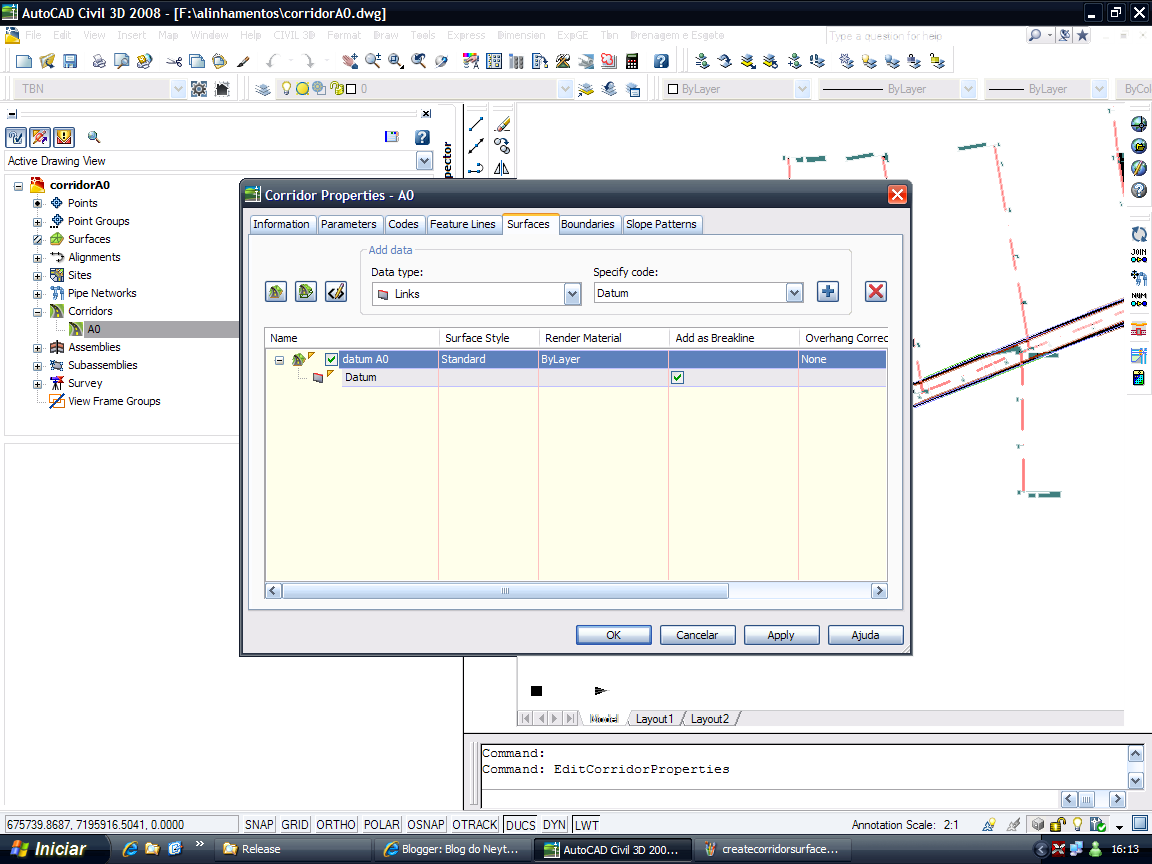
Task: Open the QuickCalc calculator icon
Action: [632, 62]
